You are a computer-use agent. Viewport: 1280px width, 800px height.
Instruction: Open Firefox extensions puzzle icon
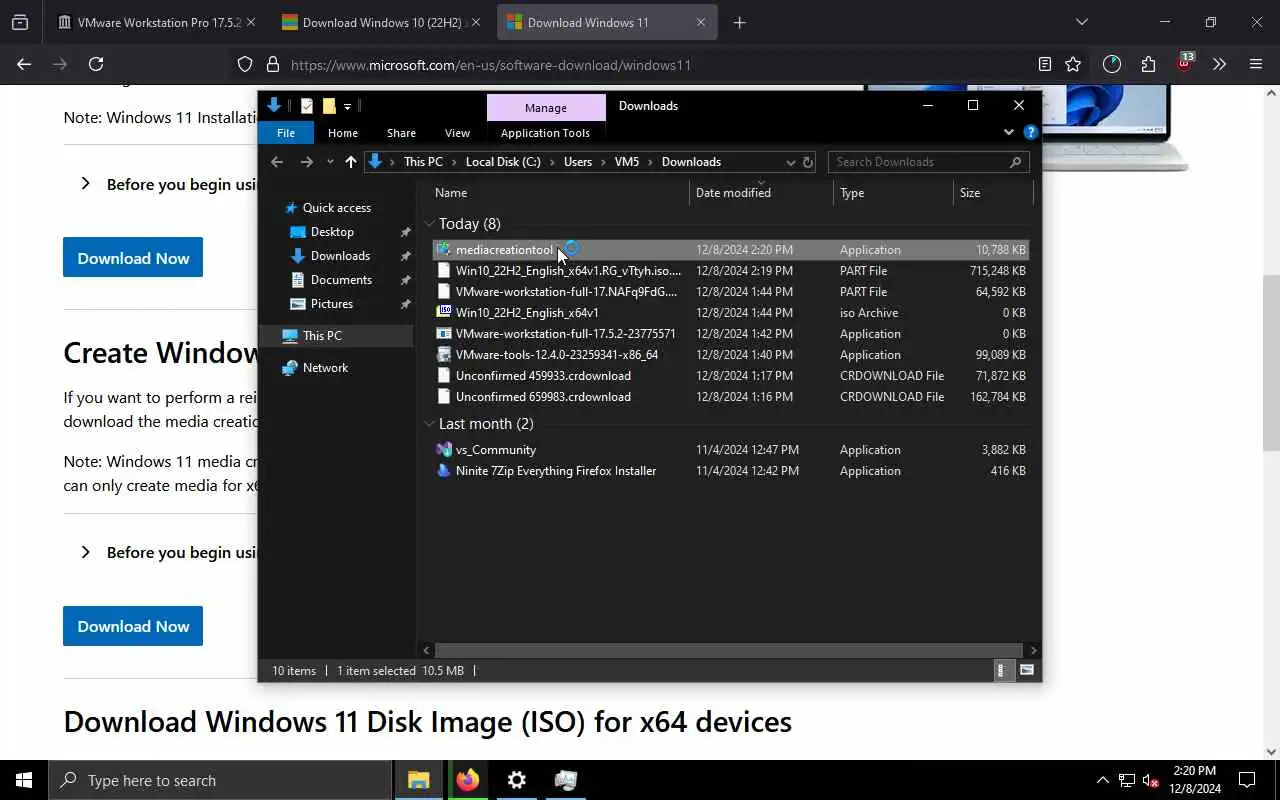pyautogui.click(x=1148, y=64)
